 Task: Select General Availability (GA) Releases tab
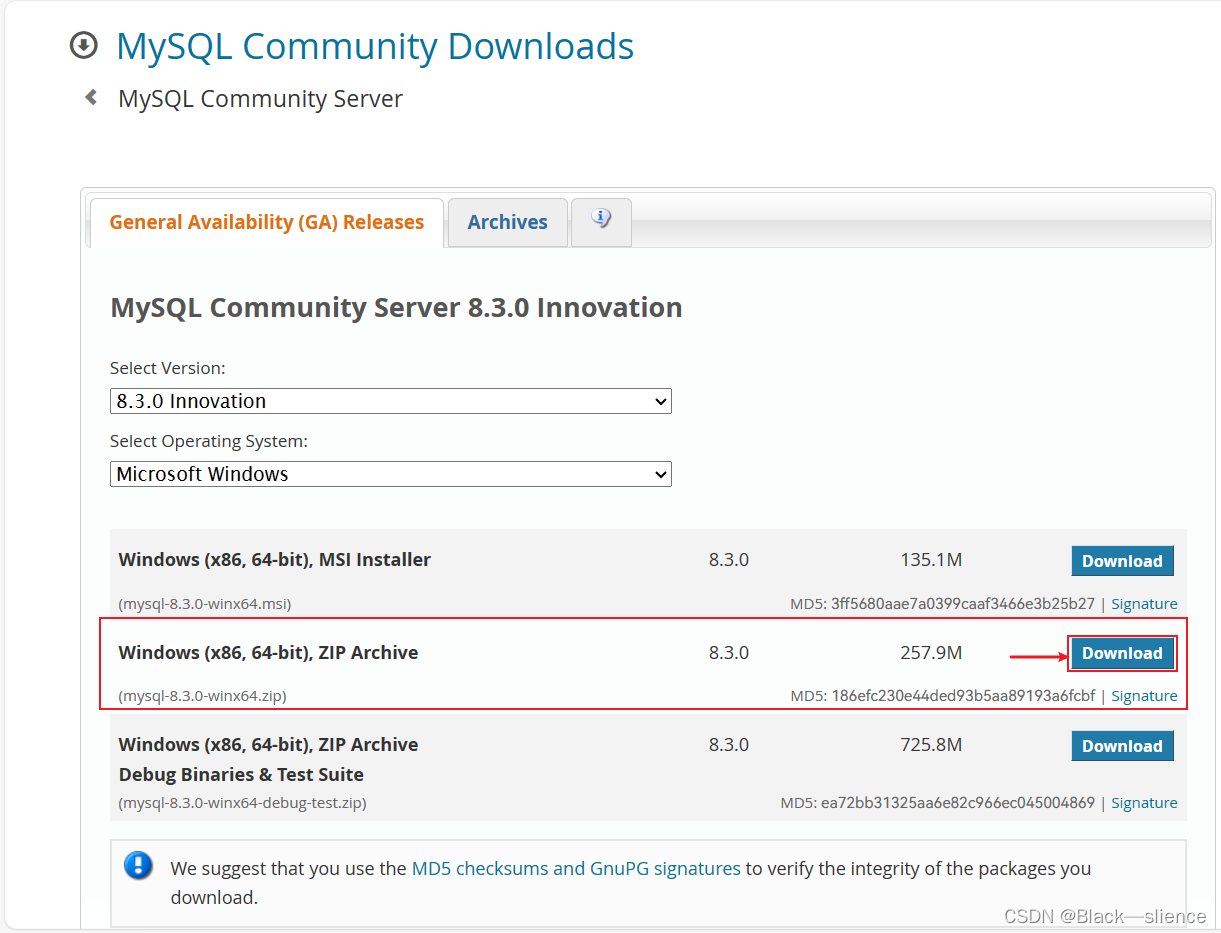(267, 222)
